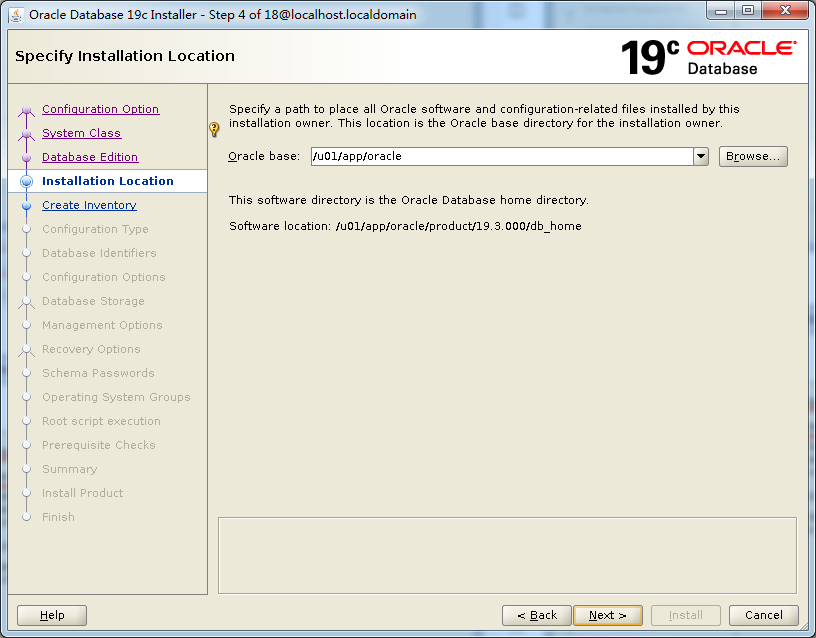Open the installer Help
Screen dimensions: 816x638
pos(51,615)
